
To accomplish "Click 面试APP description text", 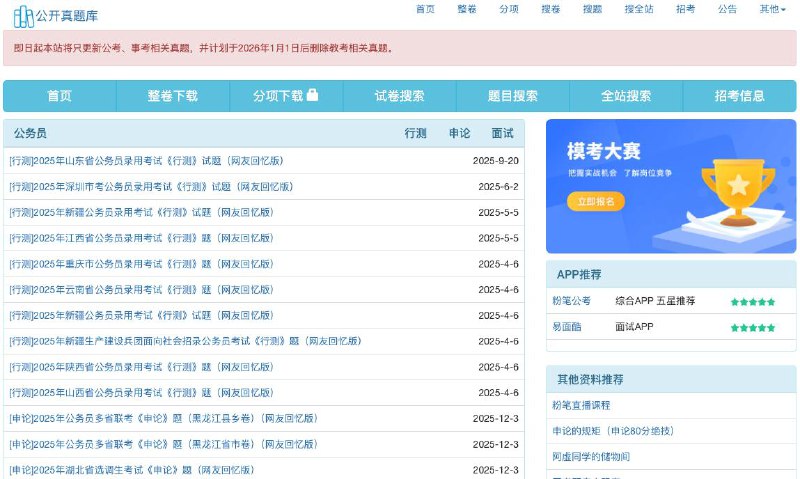I will coord(634,327).
